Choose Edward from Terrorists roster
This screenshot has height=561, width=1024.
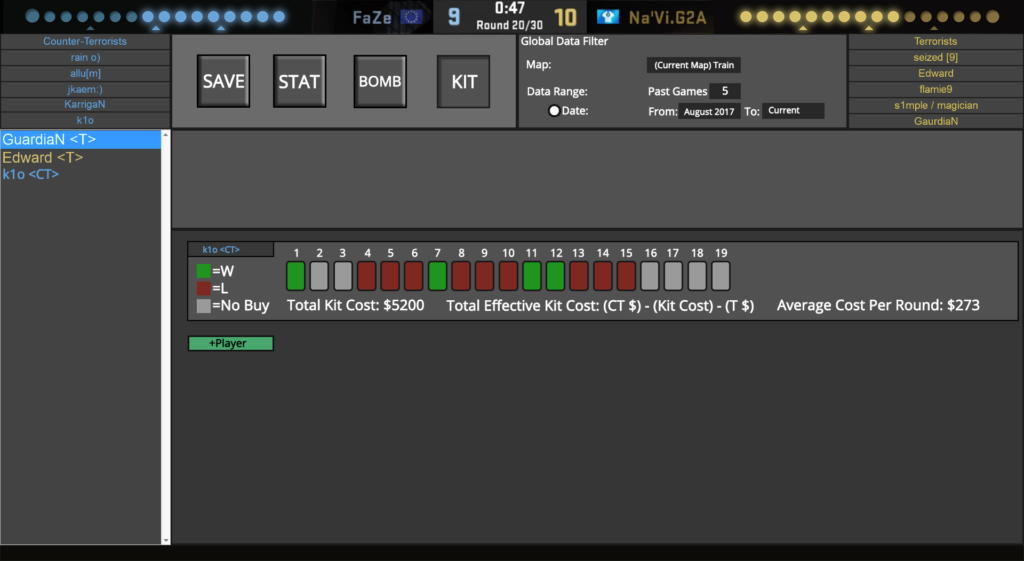(x=935, y=73)
